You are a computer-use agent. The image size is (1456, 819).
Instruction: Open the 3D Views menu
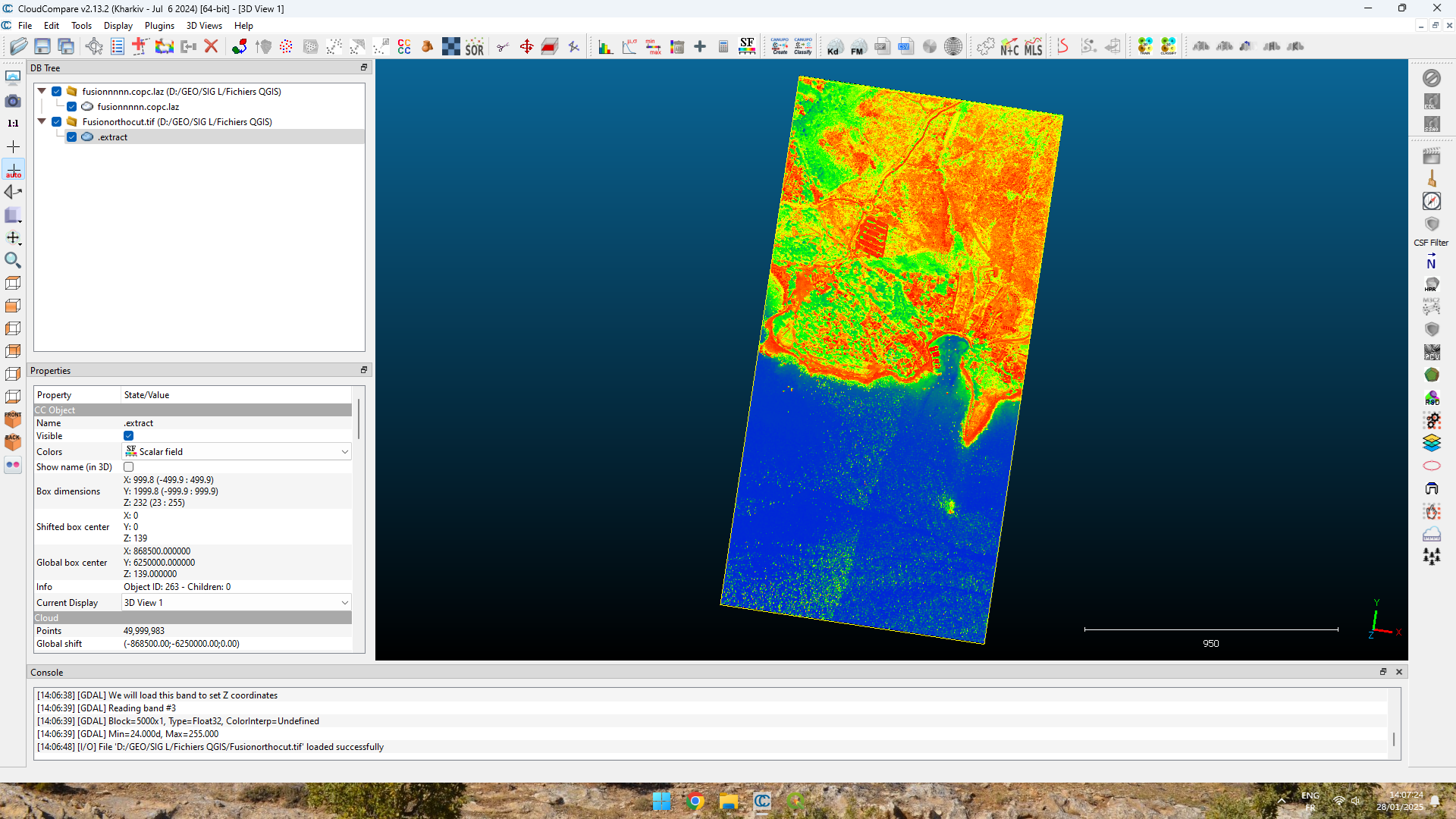pos(204,26)
